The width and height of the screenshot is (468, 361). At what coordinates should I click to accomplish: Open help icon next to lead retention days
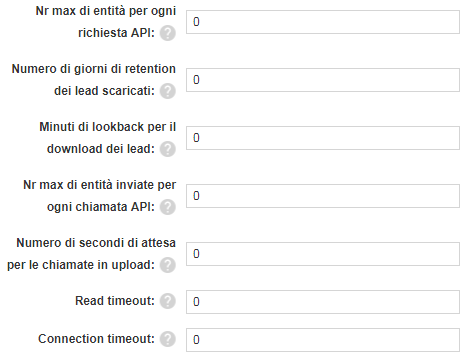click(167, 91)
